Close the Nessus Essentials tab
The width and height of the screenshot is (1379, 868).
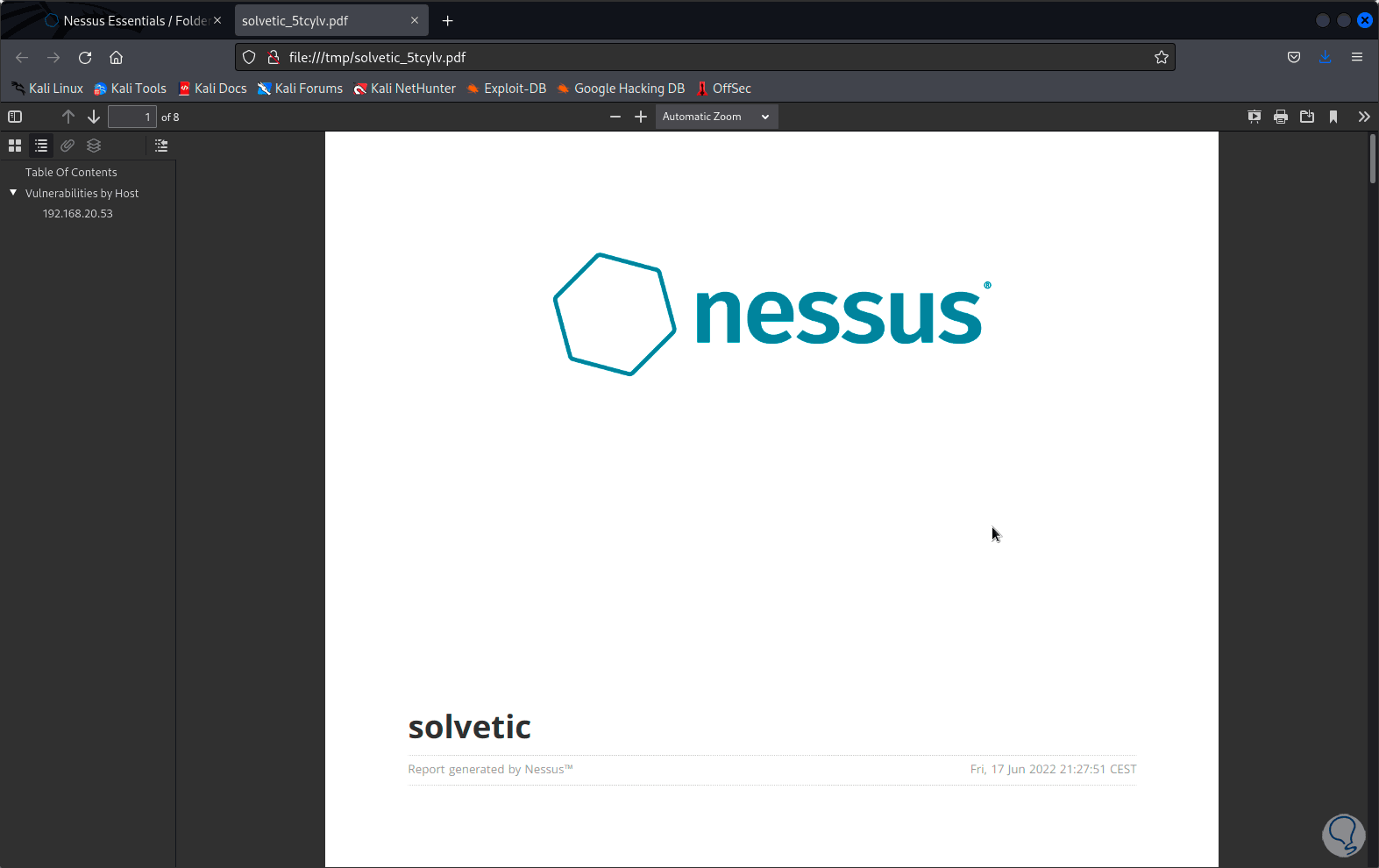pyautogui.click(x=217, y=20)
